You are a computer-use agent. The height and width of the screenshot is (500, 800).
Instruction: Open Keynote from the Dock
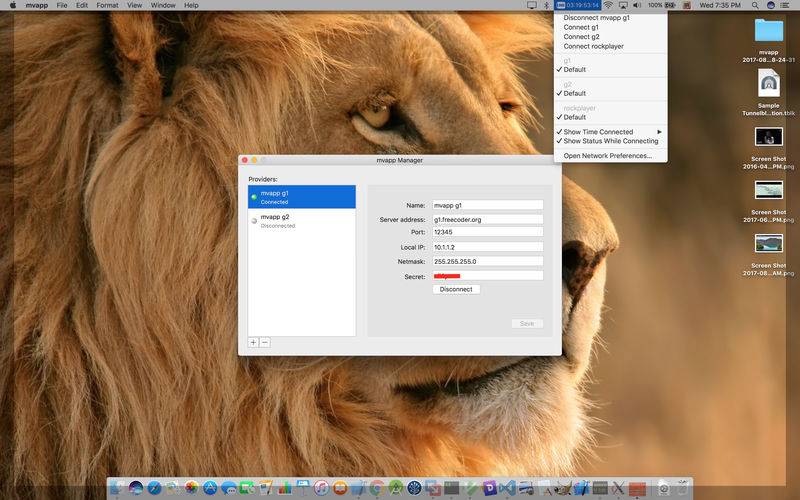[303, 488]
